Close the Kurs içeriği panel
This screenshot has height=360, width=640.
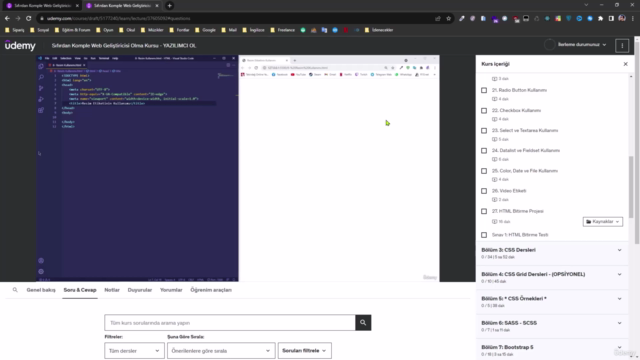(625, 64)
